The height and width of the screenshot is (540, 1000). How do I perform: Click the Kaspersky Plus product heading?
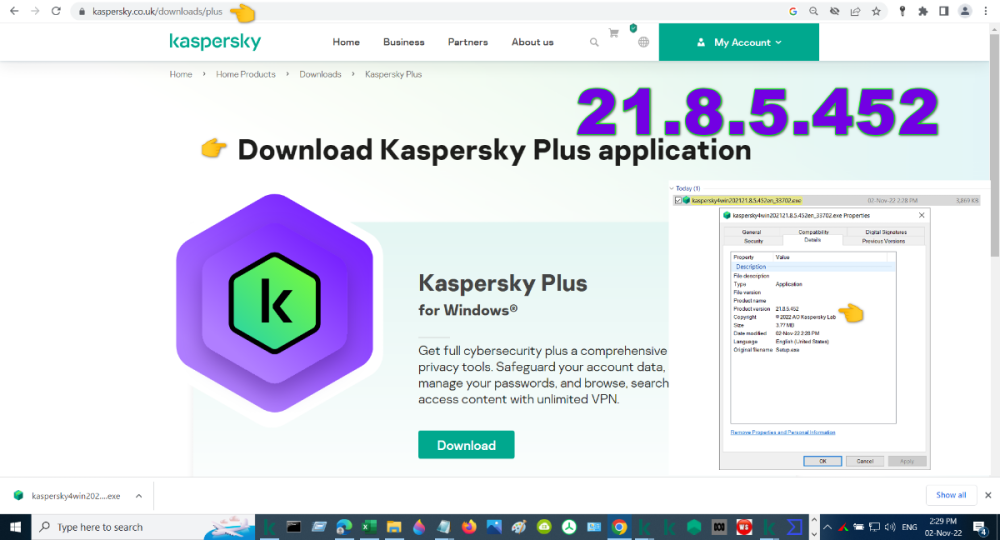click(503, 283)
